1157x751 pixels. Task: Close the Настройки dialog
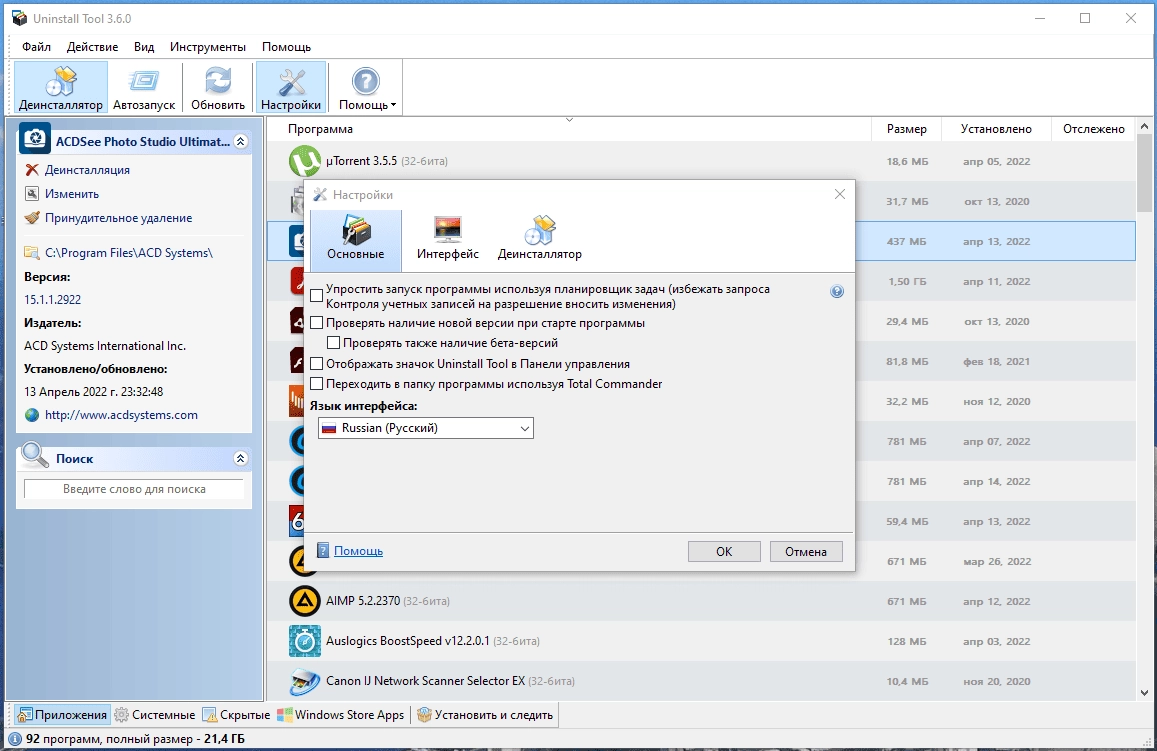pos(840,194)
